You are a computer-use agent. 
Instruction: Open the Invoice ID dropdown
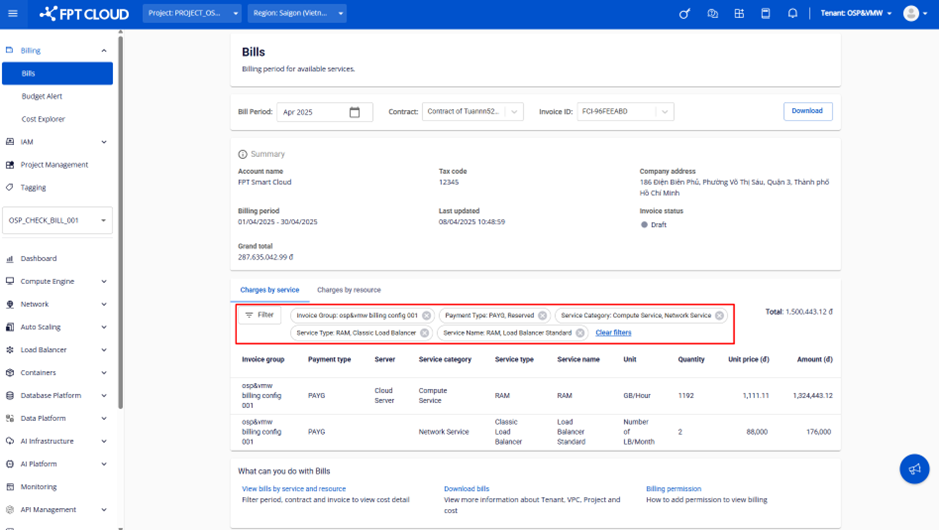point(624,112)
